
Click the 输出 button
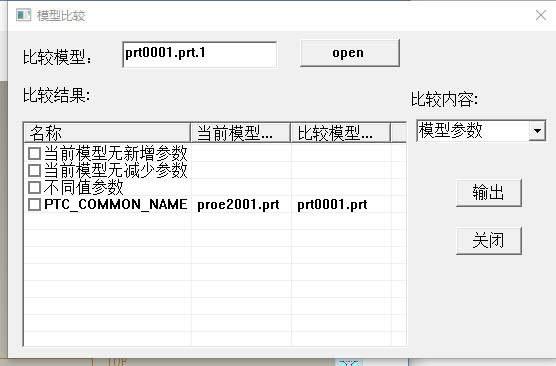pos(489,193)
